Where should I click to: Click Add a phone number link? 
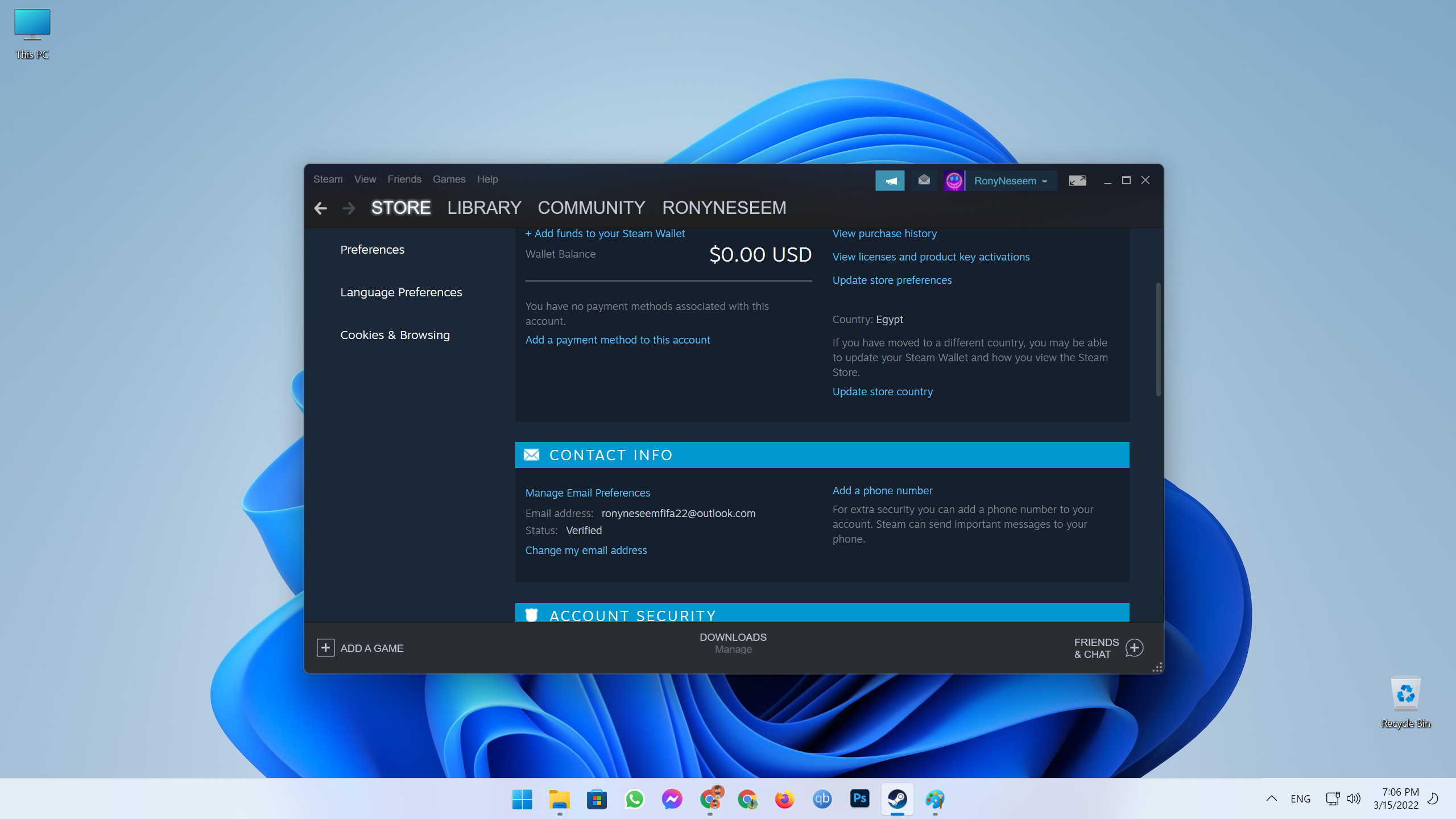pyautogui.click(x=882, y=491)
